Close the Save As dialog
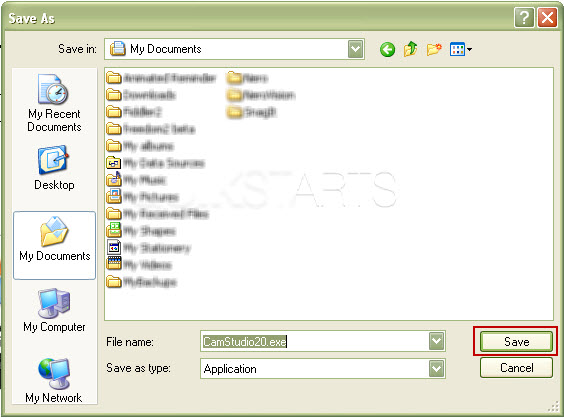 pyautogui.click(x=547, y=17)
